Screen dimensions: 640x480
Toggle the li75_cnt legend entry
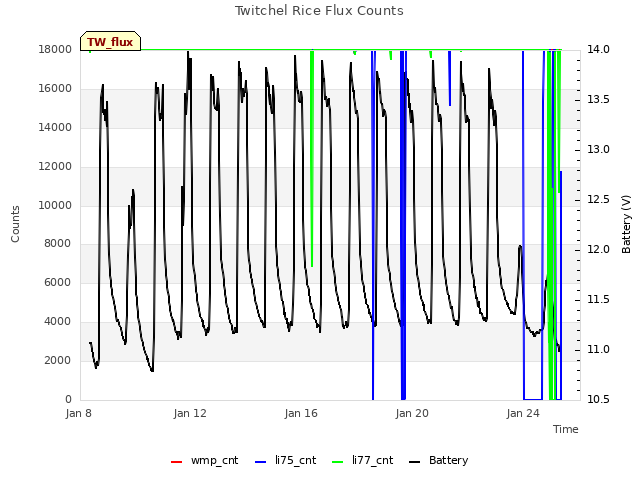point(286,461)
